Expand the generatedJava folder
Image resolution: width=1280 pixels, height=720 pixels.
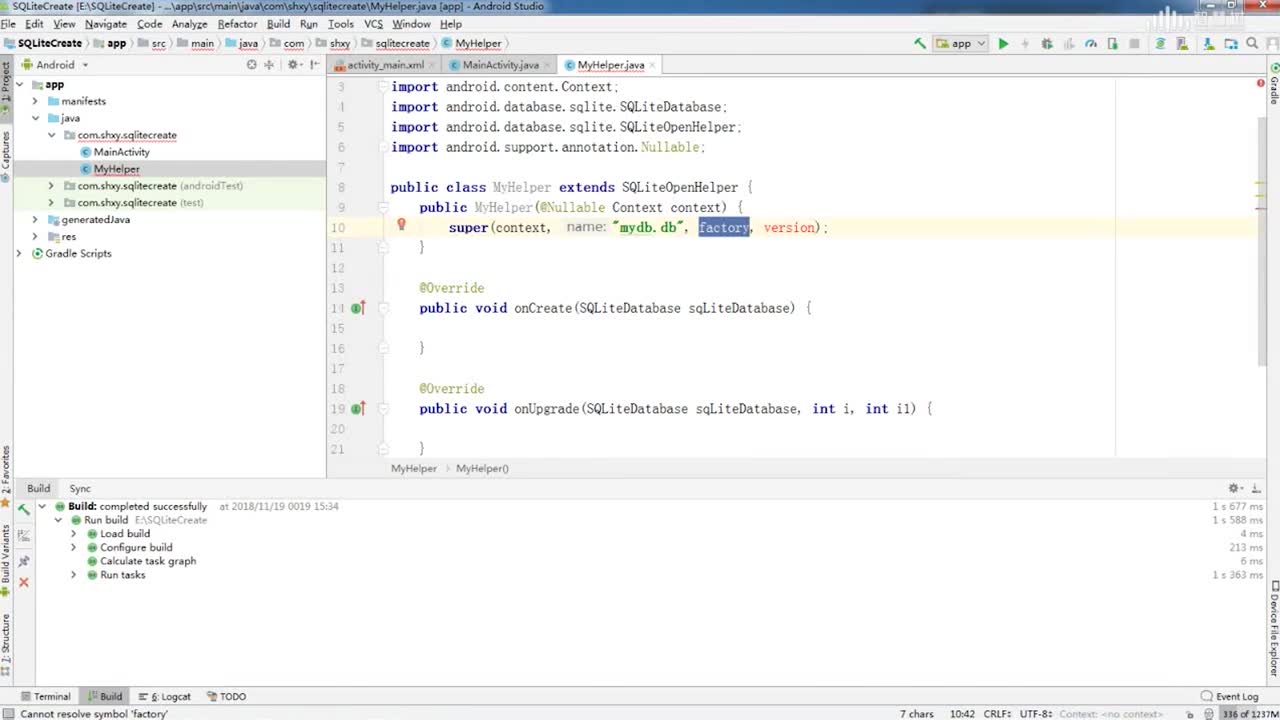tap(35, 220)
